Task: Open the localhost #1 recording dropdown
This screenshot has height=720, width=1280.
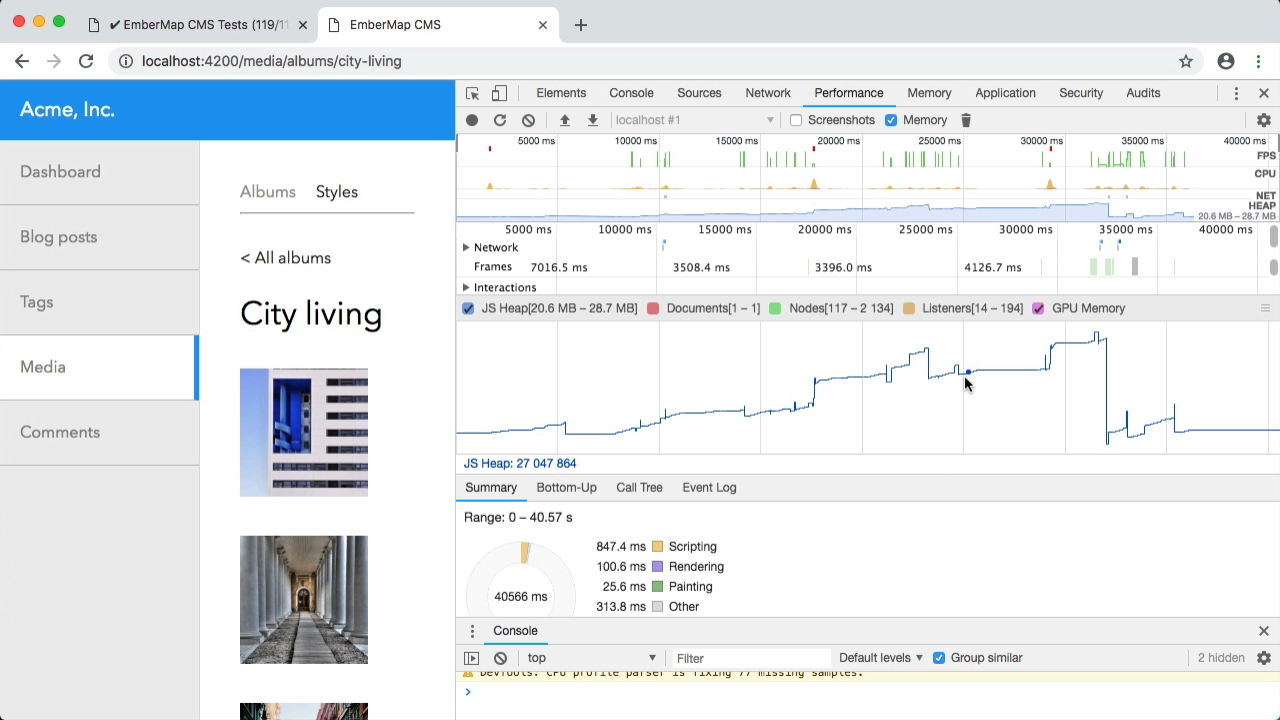Action: click(x=695, y=120)
